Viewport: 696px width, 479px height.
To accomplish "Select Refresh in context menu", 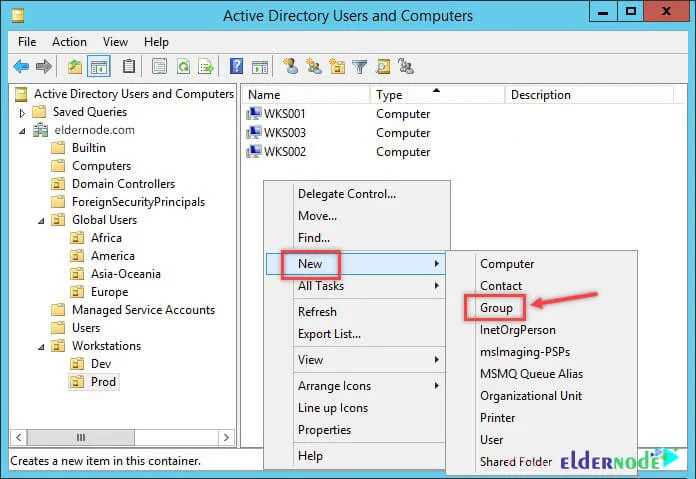I will tap(317, 312).
